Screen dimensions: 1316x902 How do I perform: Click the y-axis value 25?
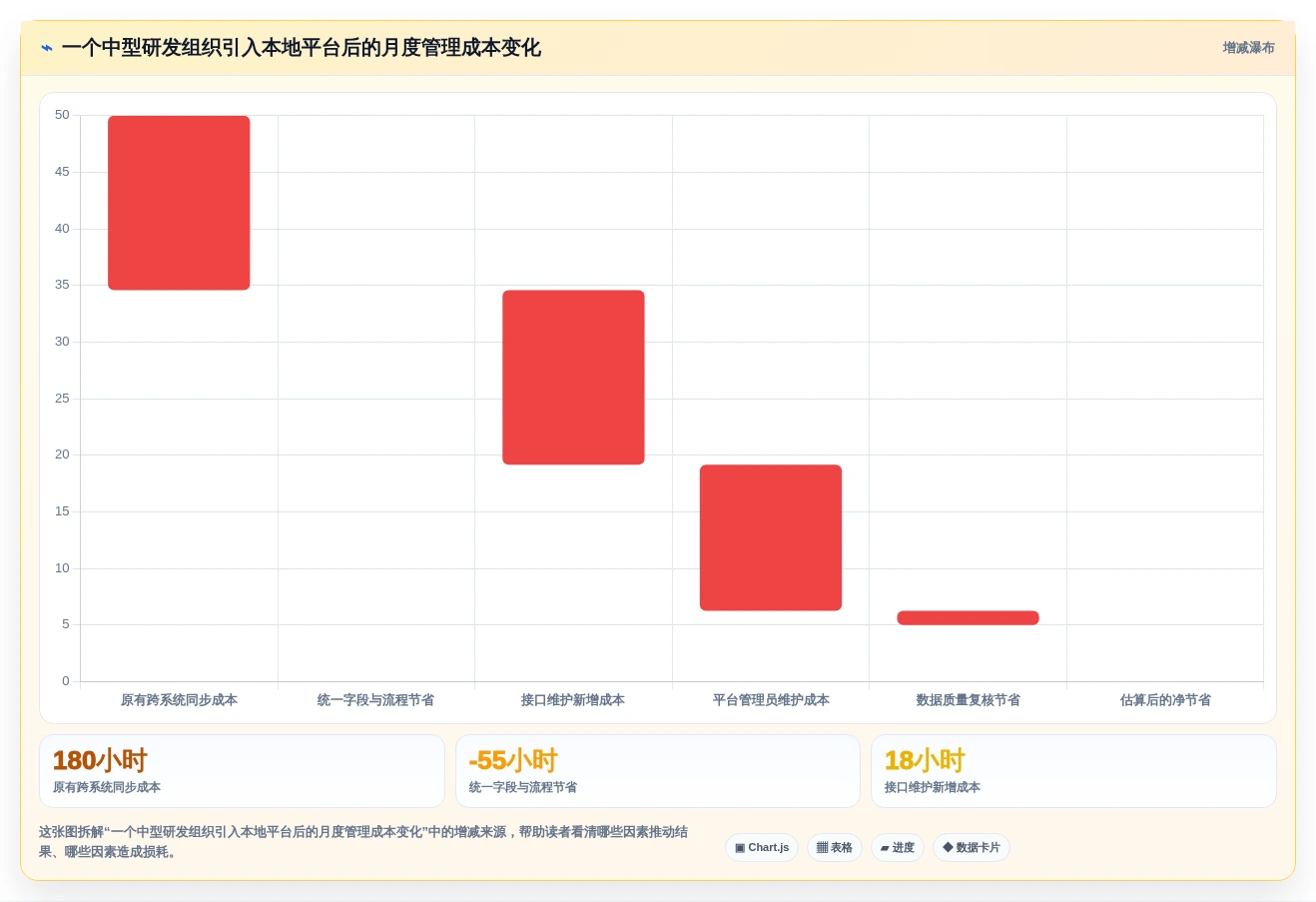(x=62, y=399)
